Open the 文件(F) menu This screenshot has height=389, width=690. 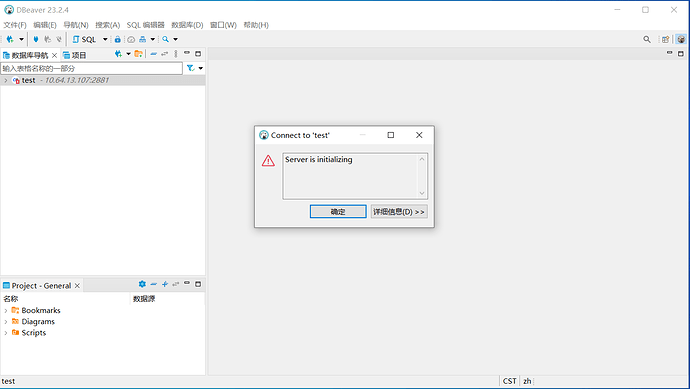[x=15, y=25]
